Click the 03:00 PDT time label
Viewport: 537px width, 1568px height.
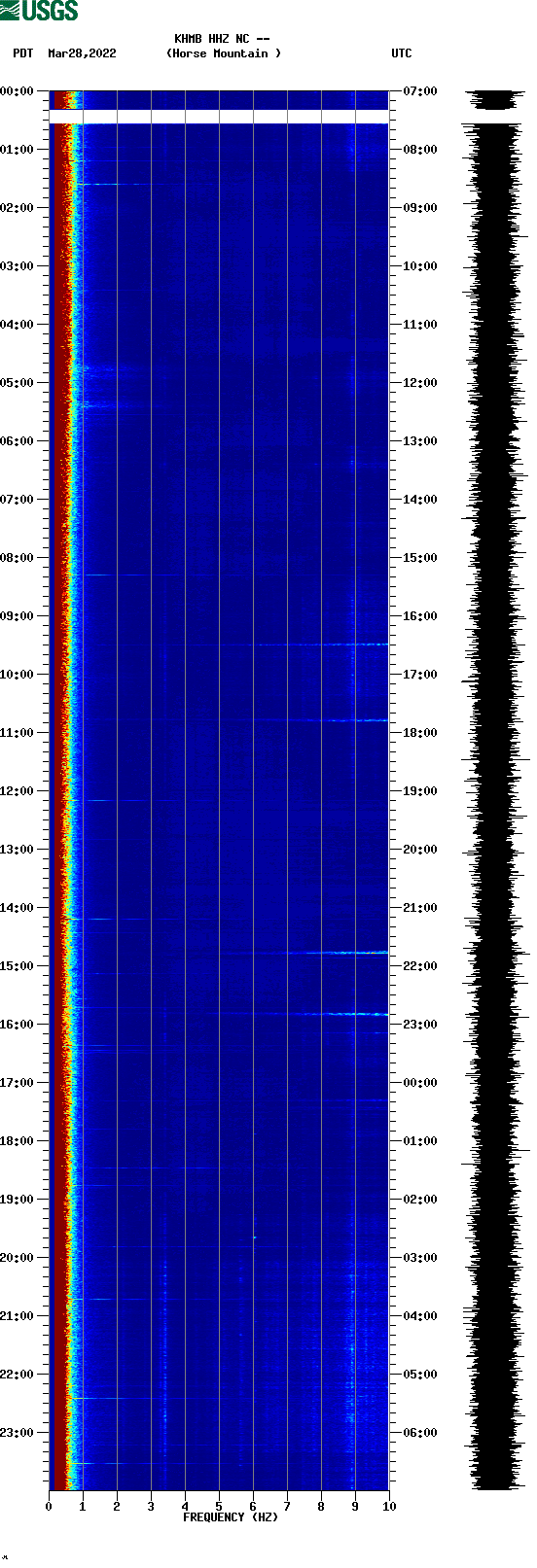pyautogui.click(x=18, y=266)
